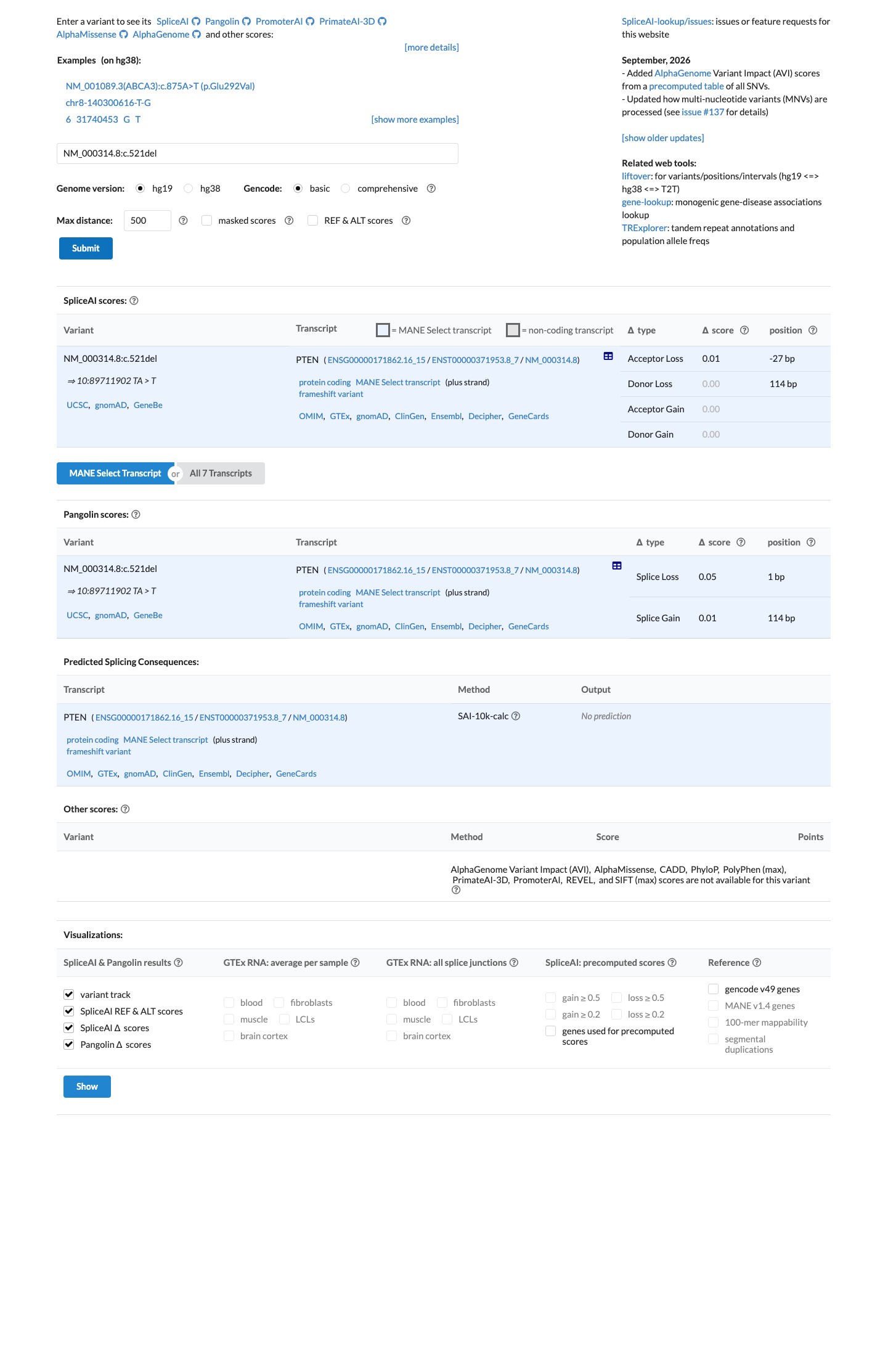Switch to All 7 Transcripts tab
896x1356 pixels.
[221, 473]
